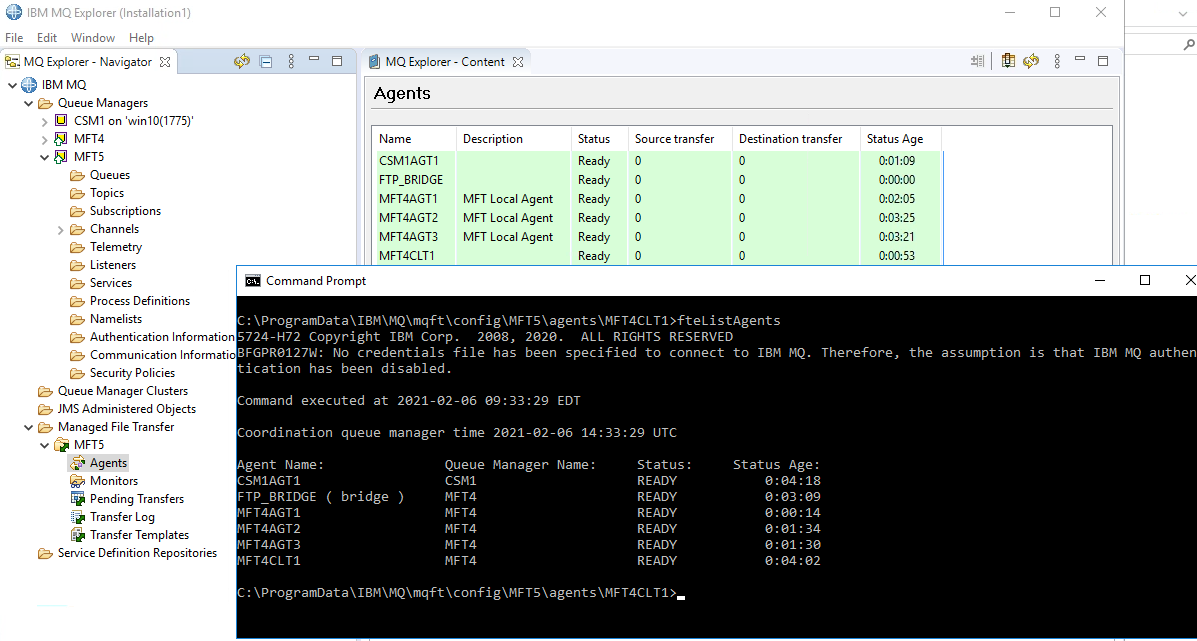The image size is (1197, 641).
Task: Open the Transfer Templates node
Action: coord(140,535)
